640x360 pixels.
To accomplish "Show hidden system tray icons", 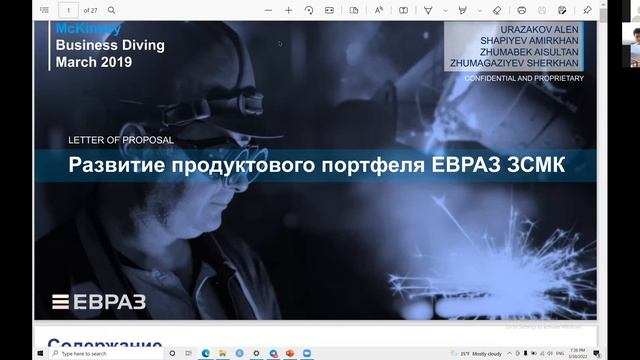I will point(509,353).
